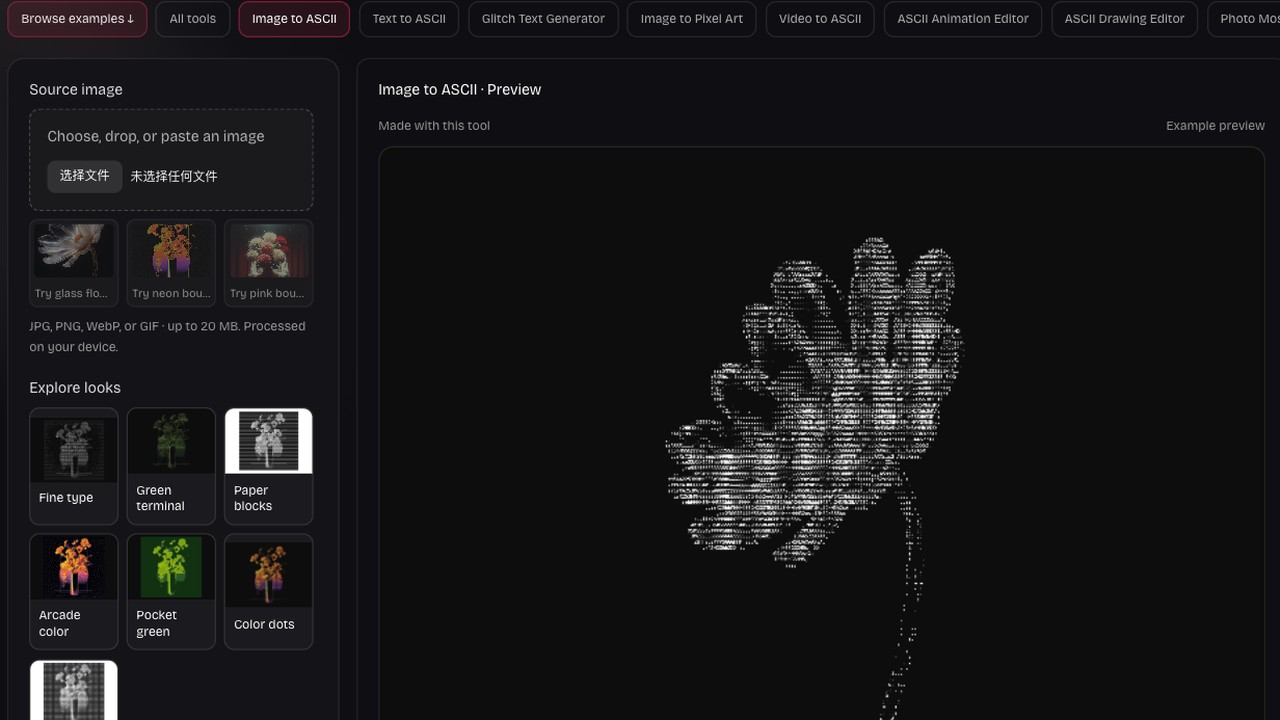Screen dimensions: 1280x720
Task: Switch to Text to ASCII tool
Action: click(409, 19)
